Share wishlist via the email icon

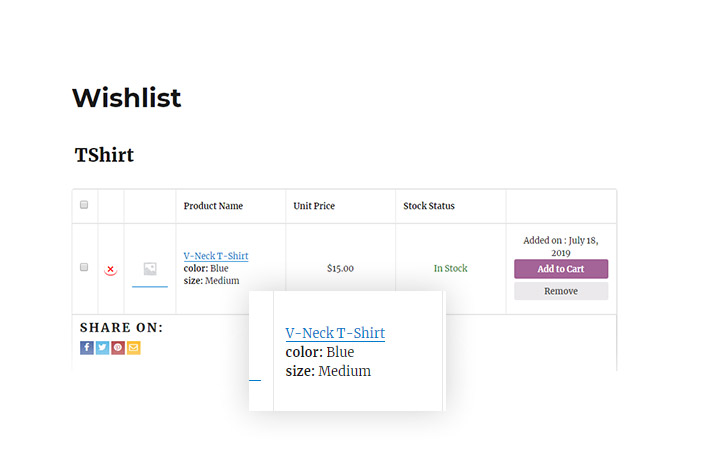pyautogui.click(x=134, y=347)
